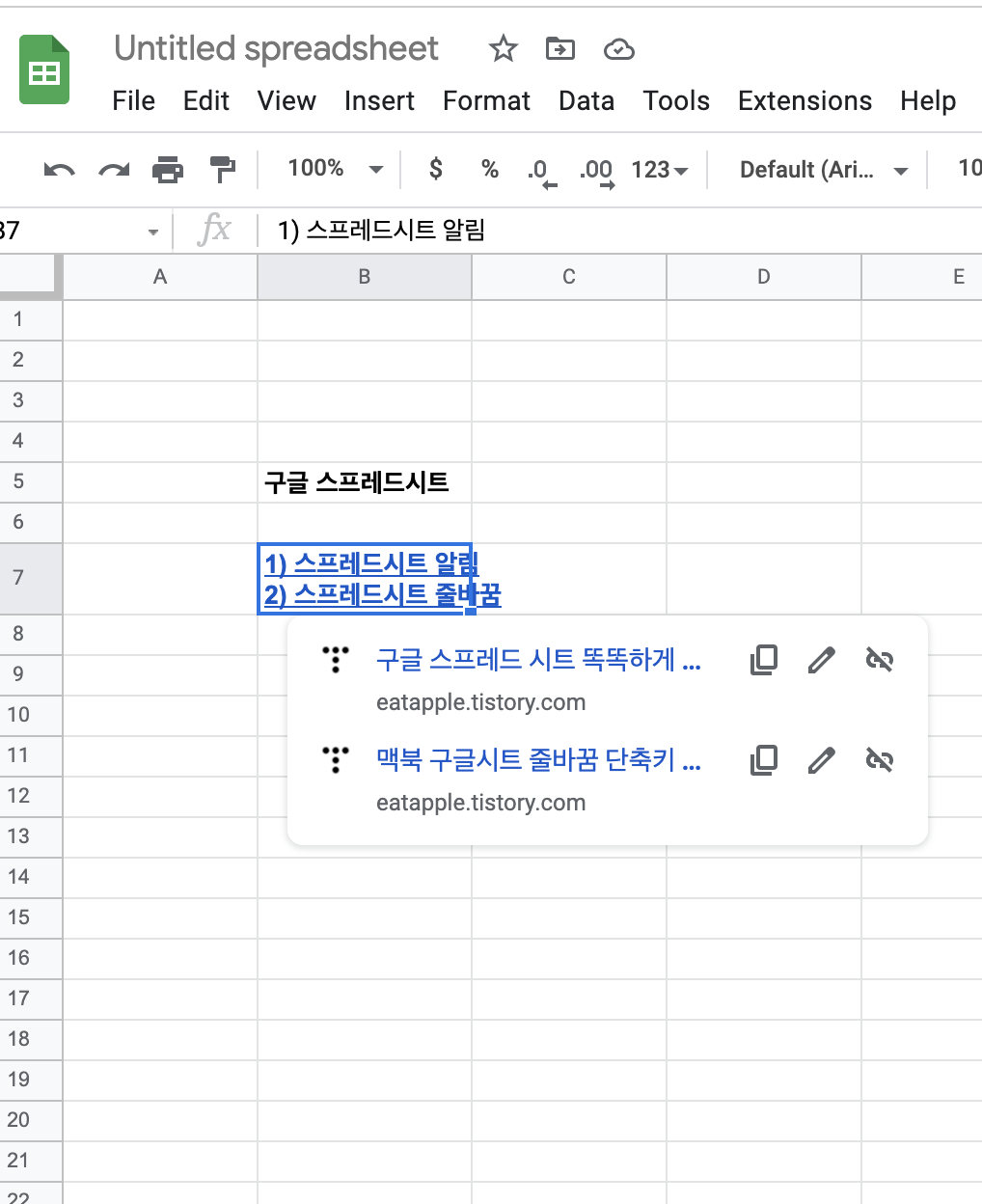The image size is (982, 1204).
Task: Copy link for 구글 스프레드 시트 똑똑하게
Action: click(x=764, y=660)
